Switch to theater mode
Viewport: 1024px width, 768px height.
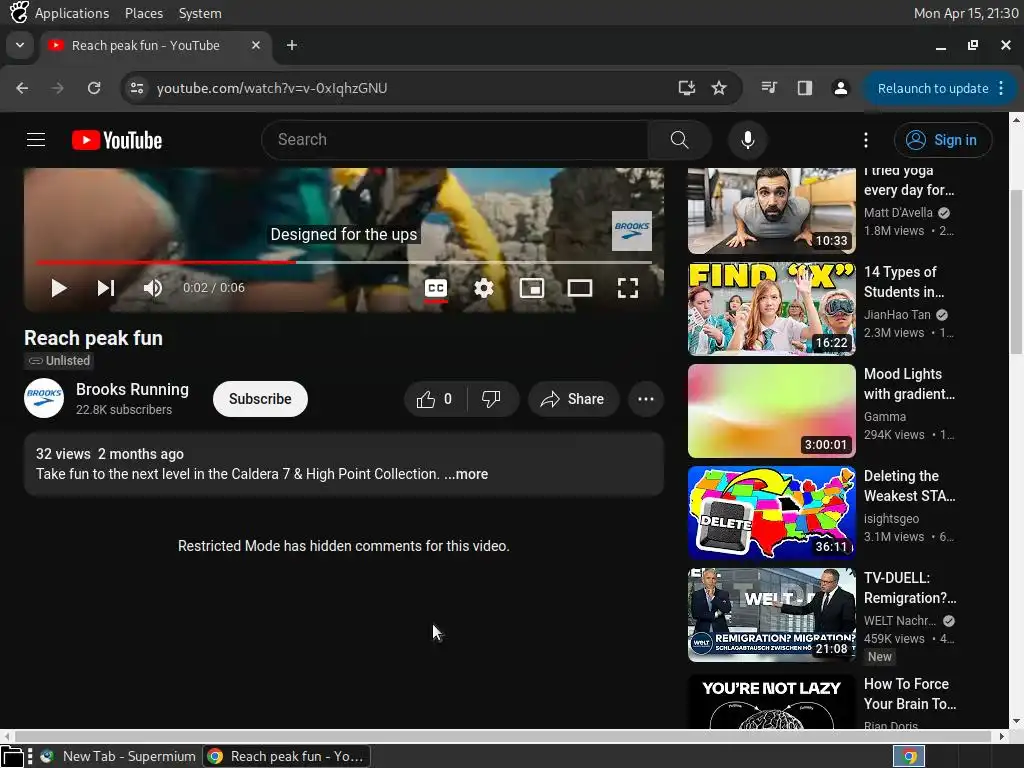click(580, 288)
